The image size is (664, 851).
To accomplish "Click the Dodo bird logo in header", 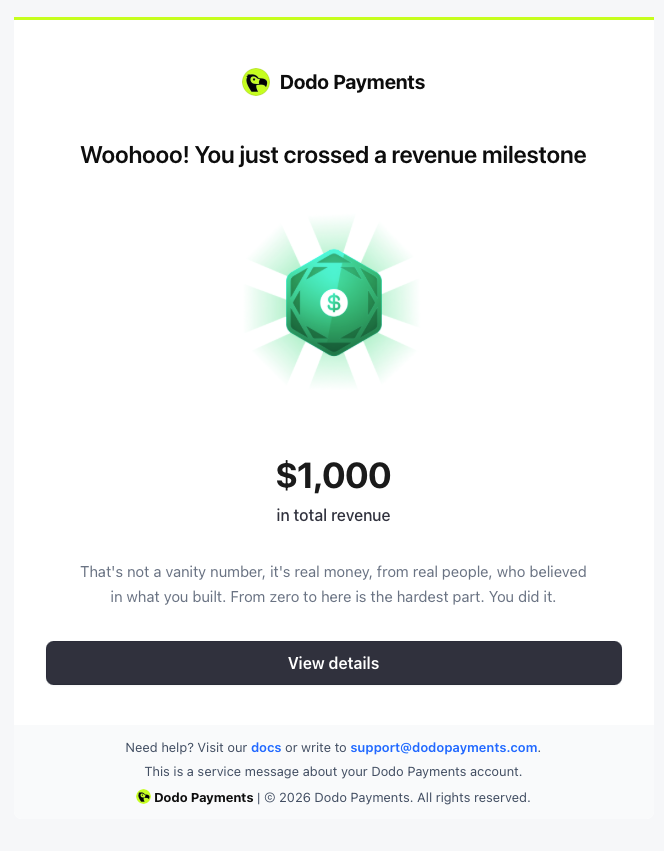I will pos(256,82).
